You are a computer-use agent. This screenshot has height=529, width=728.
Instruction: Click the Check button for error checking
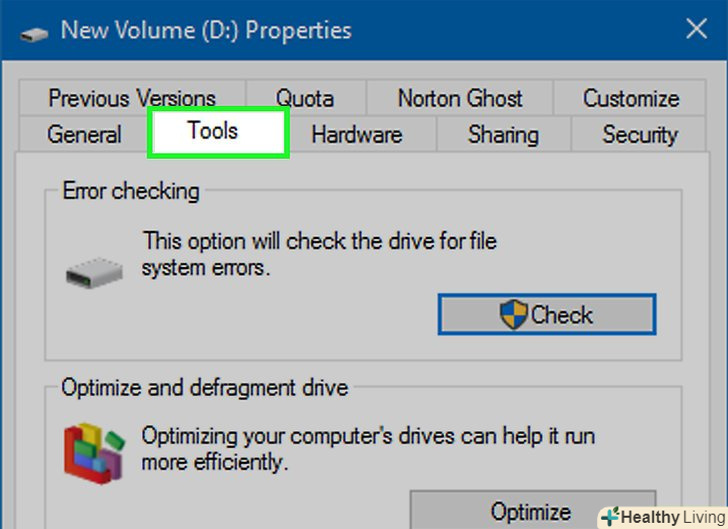click(547, 314)
